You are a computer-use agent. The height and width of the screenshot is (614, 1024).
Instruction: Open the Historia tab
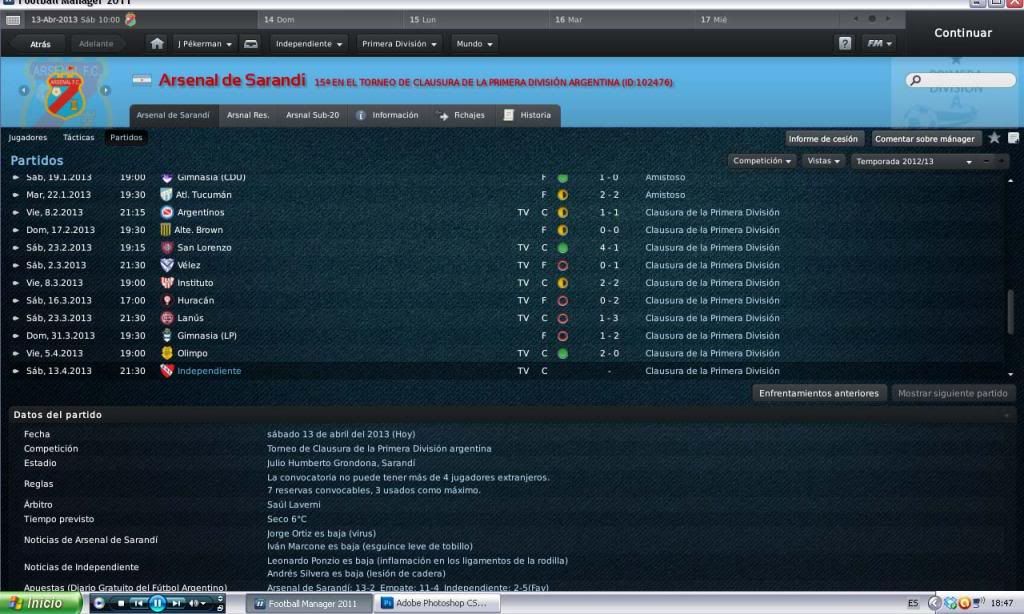pos(528,115)
